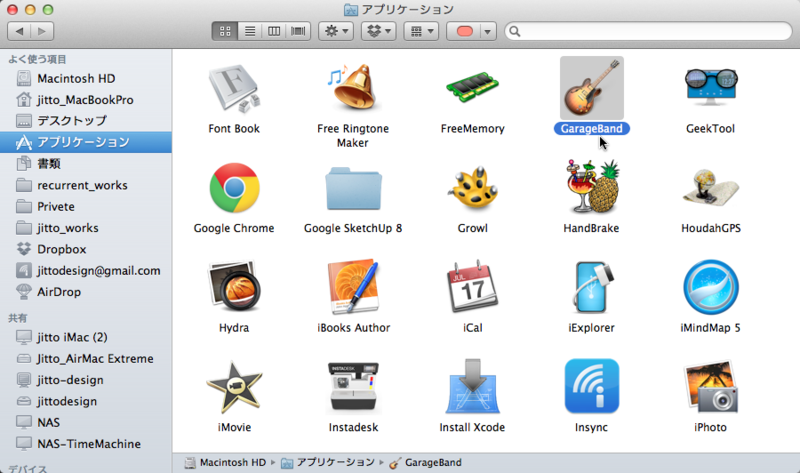Open Macintosh HD in the sidebar
Screen dimensions: 800x473
point(86,78)
